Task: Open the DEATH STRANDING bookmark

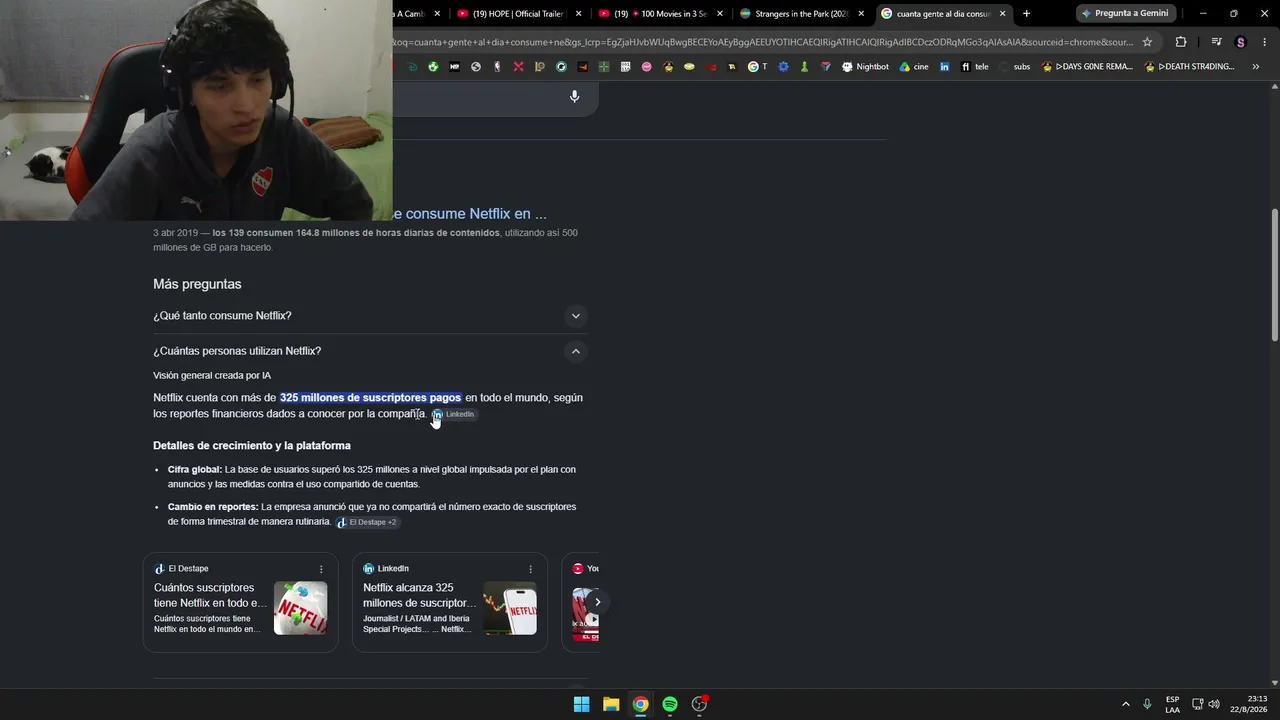Action: [x=1189, y=67]
